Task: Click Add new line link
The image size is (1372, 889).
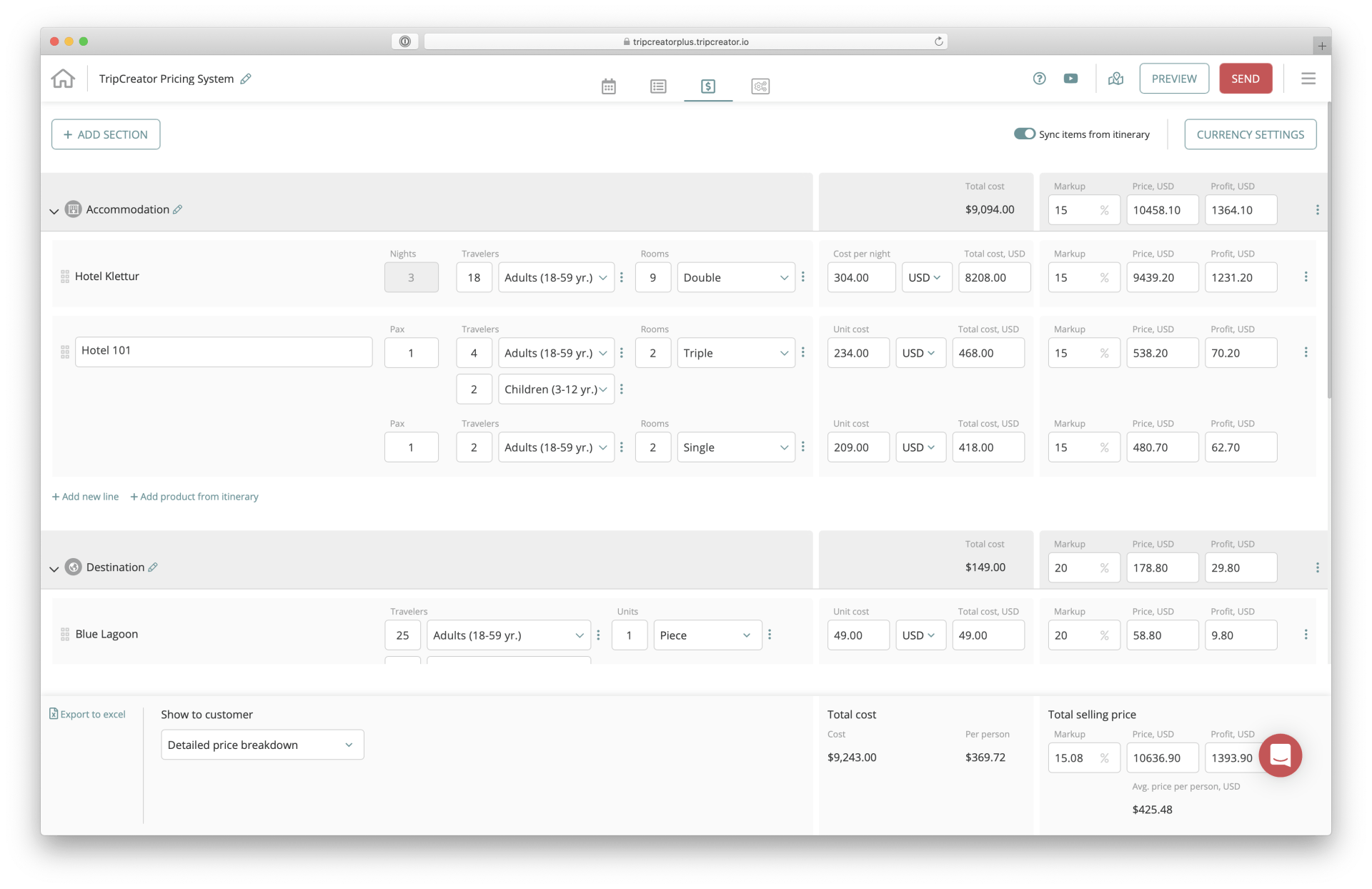Action: [x=86, y=497]
